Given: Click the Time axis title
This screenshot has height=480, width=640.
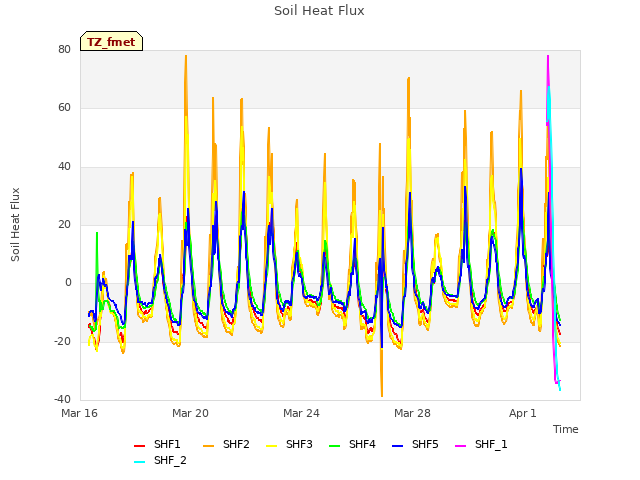Looking at the screenshot, I should pyautogui.click(x=566, y=429).
